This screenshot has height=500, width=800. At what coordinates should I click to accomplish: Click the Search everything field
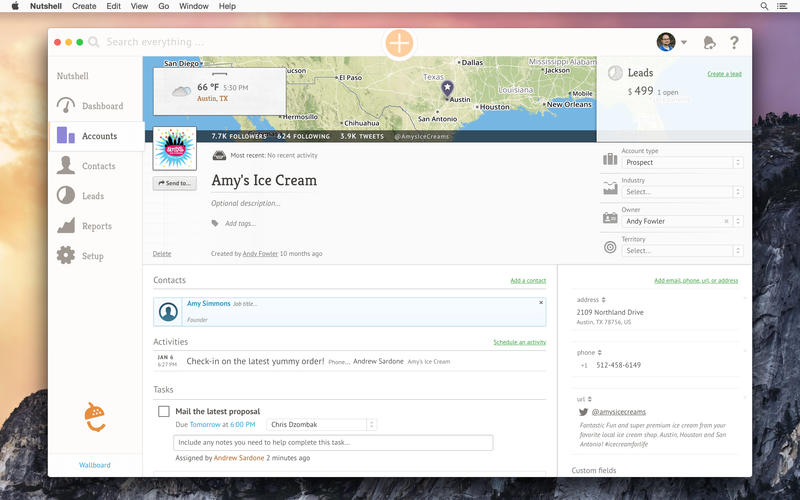(155, 42)
